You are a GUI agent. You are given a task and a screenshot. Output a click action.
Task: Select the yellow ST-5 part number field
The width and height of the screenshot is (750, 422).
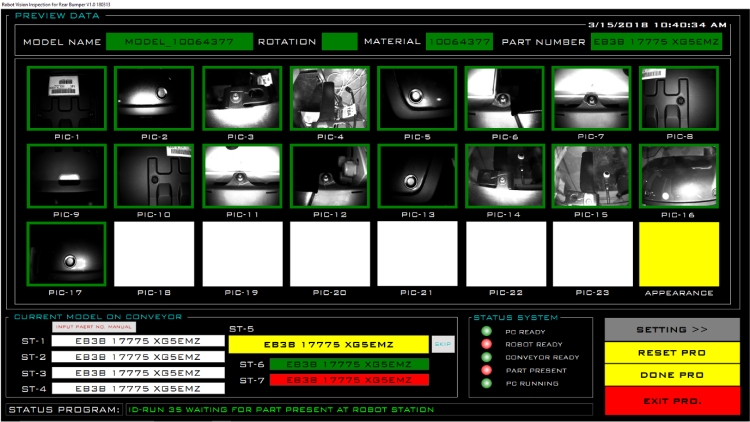click(x=328, y=344)
